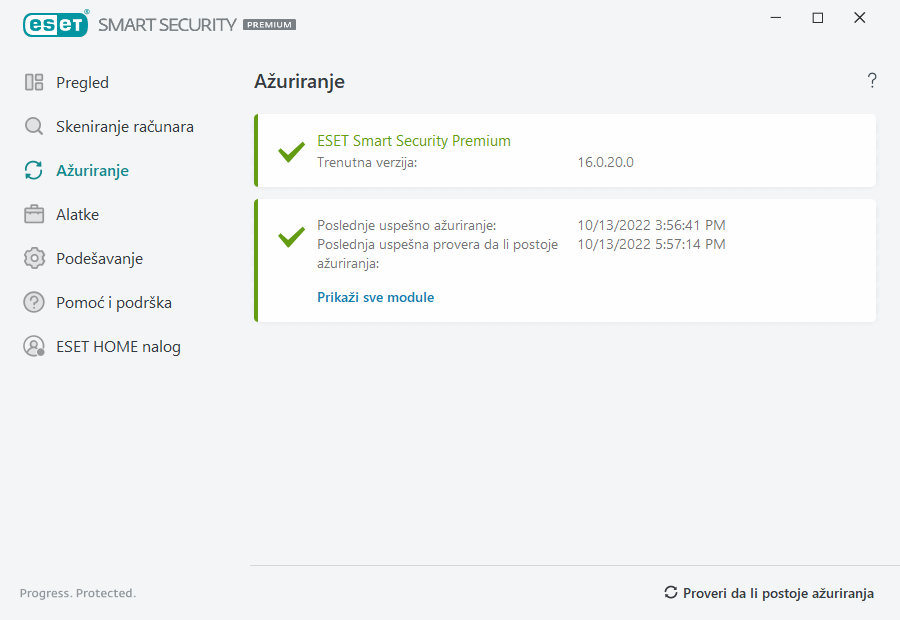This screenshot has height=620, width=900.
Task: Click the Ažuriranje refresh arrows icon
Action: pyautogui.click(x=34, y=171)
